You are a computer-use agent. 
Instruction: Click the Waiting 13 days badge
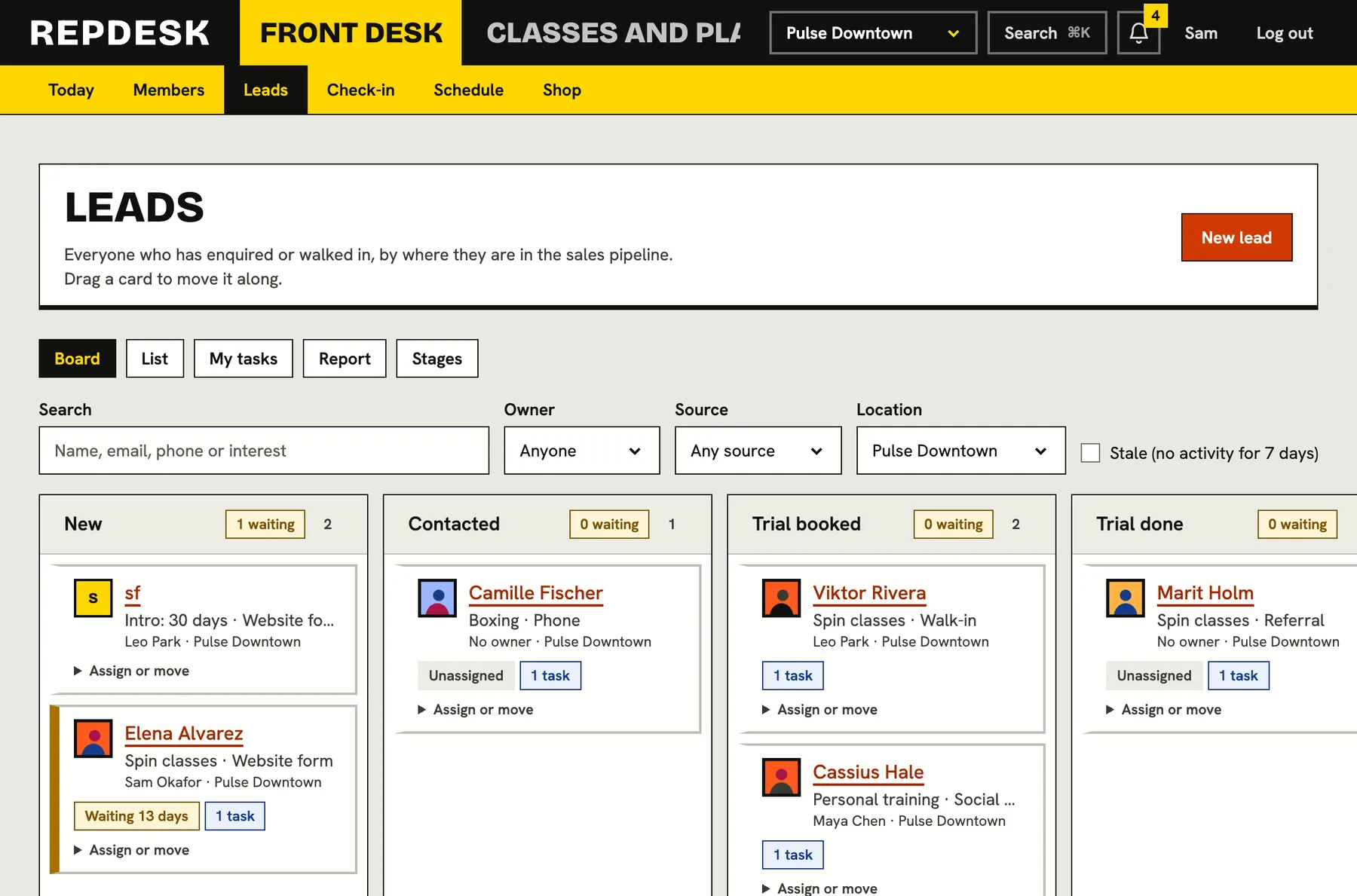(136, 816)
